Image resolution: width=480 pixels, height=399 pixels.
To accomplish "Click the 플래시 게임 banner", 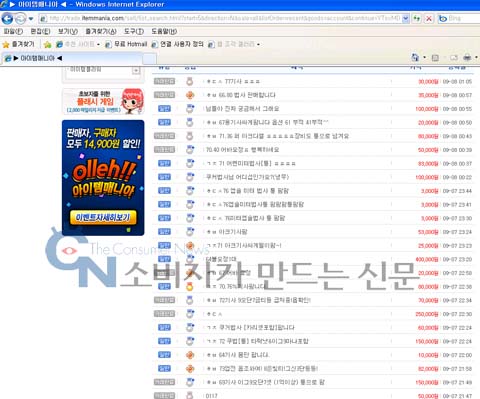I will 103,101.
